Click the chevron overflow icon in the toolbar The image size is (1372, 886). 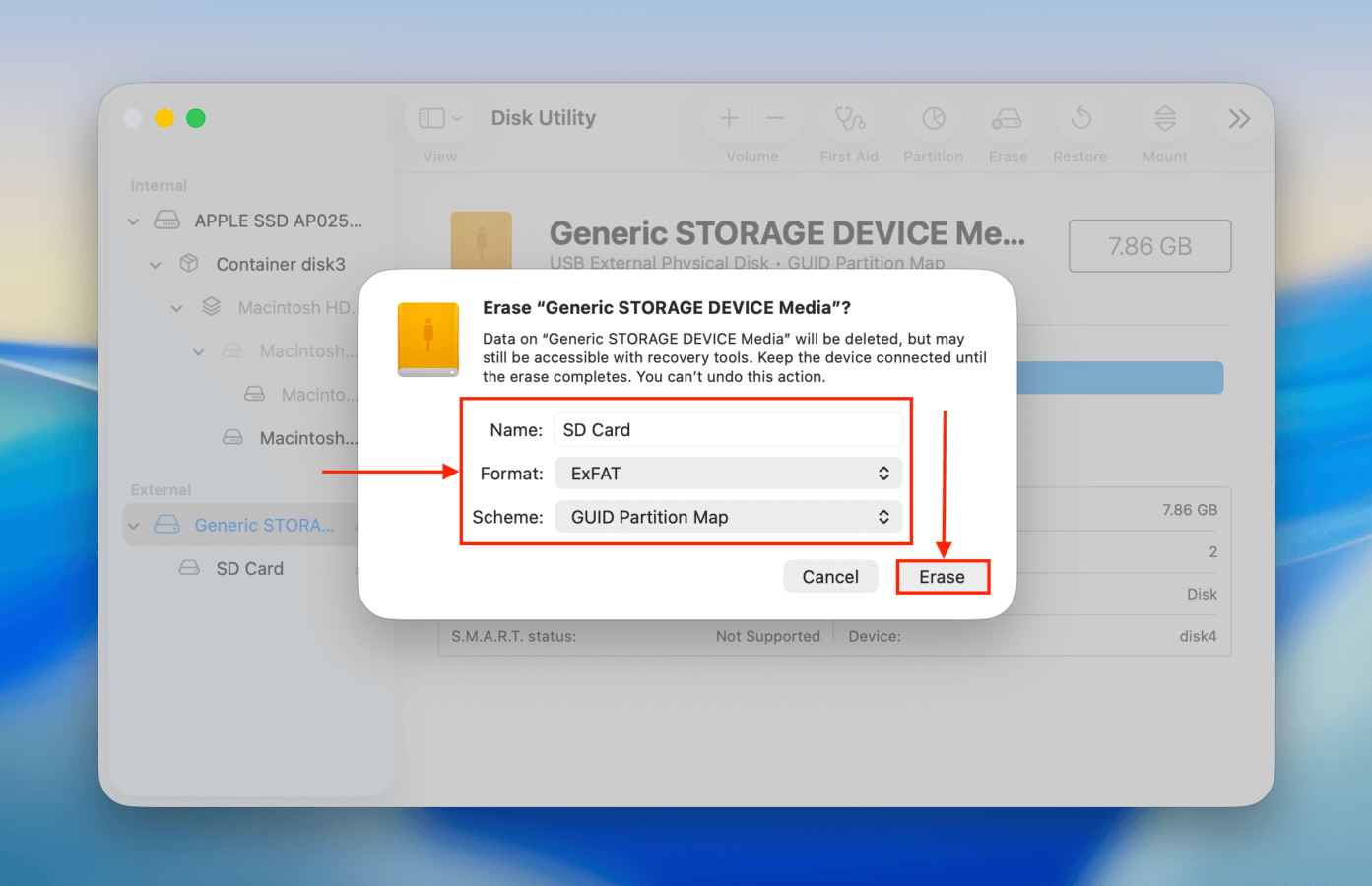coord(1238,118)
